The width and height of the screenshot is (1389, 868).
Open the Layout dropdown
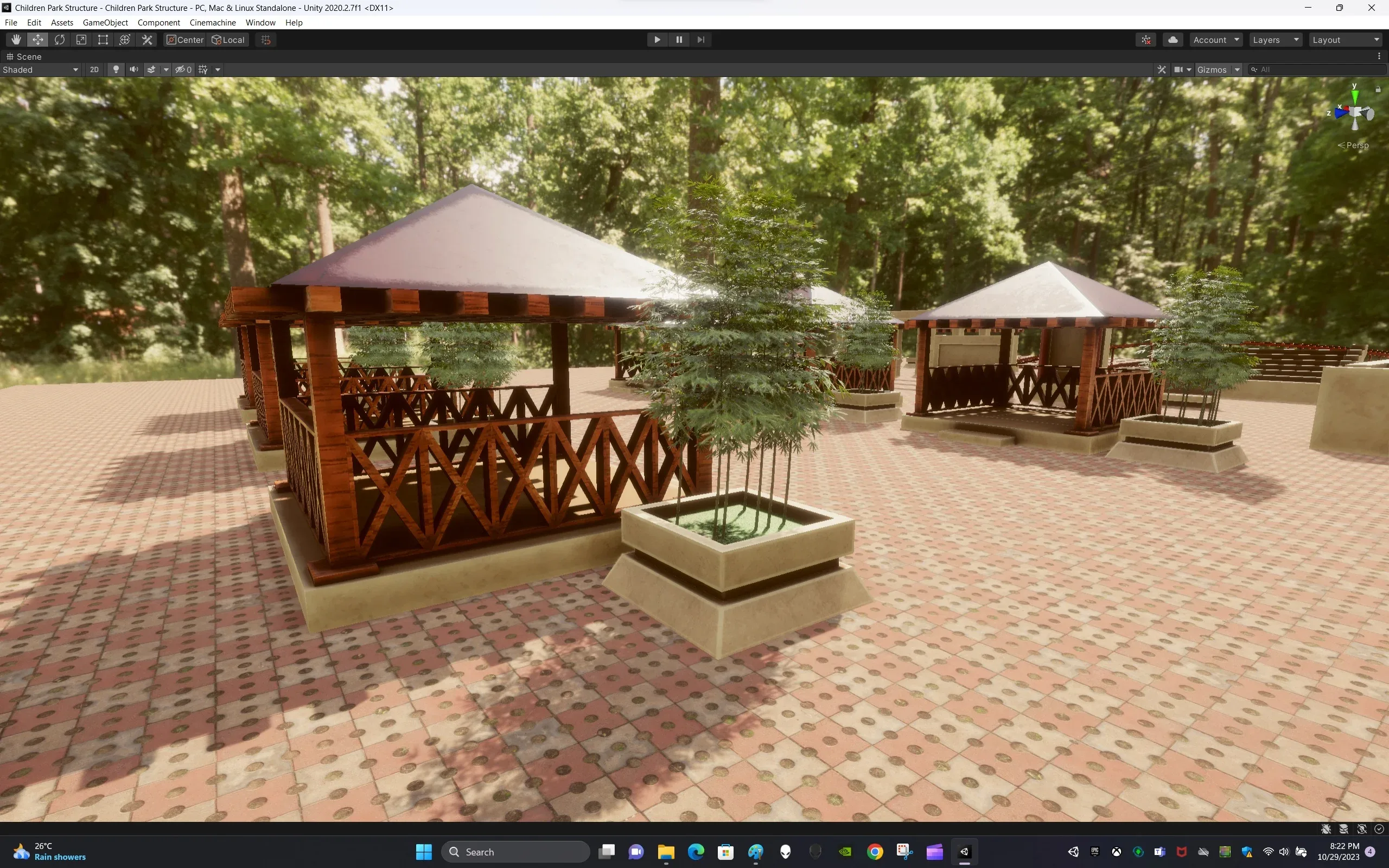pos(1345,40)
